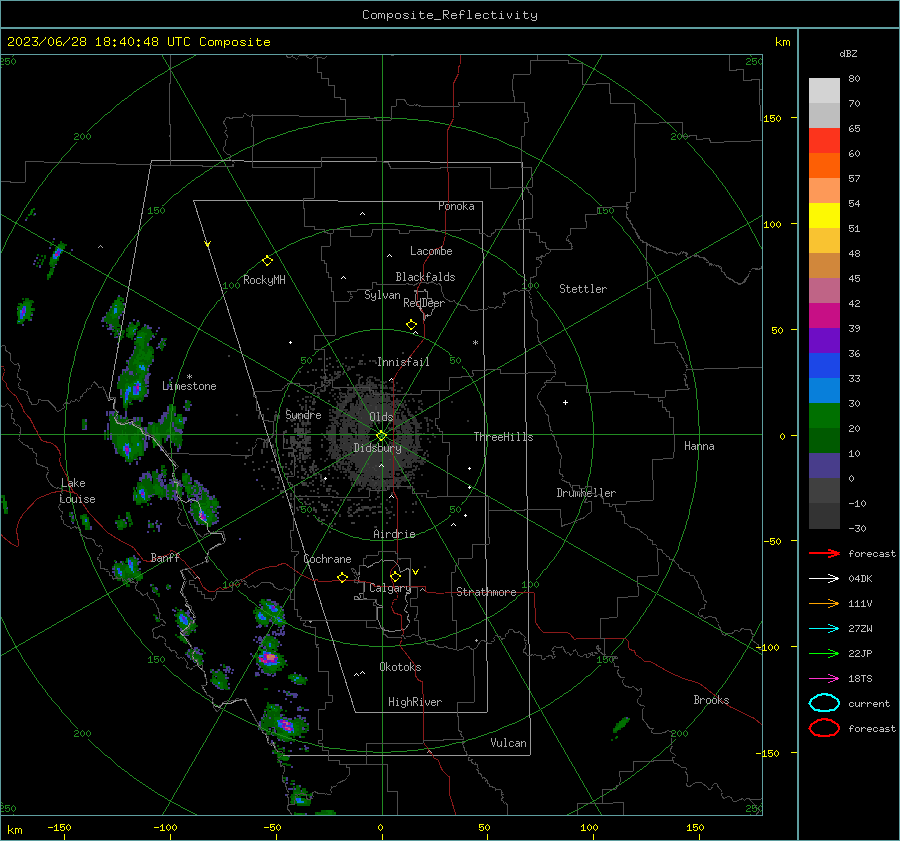Click the Vulcan label

(x=508, y=743)
